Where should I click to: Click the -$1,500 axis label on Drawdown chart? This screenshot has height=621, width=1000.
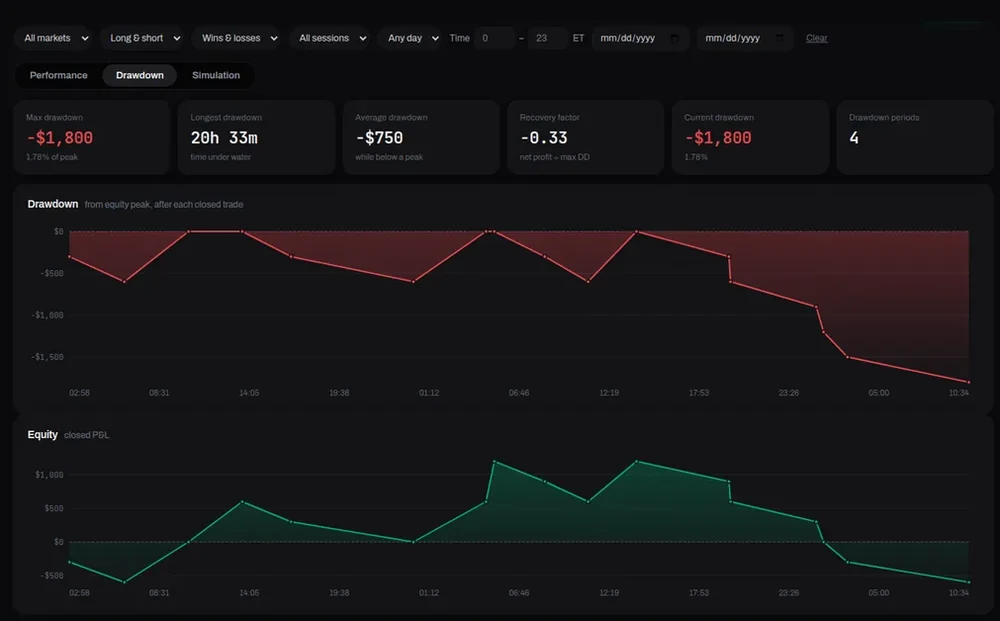pos(48,357)
